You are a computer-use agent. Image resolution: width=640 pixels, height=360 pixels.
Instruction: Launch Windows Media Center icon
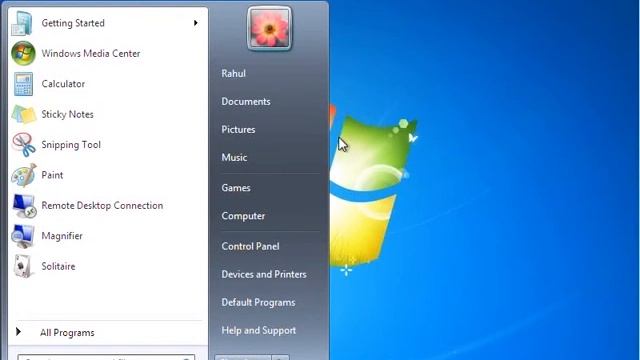[23, 53]
